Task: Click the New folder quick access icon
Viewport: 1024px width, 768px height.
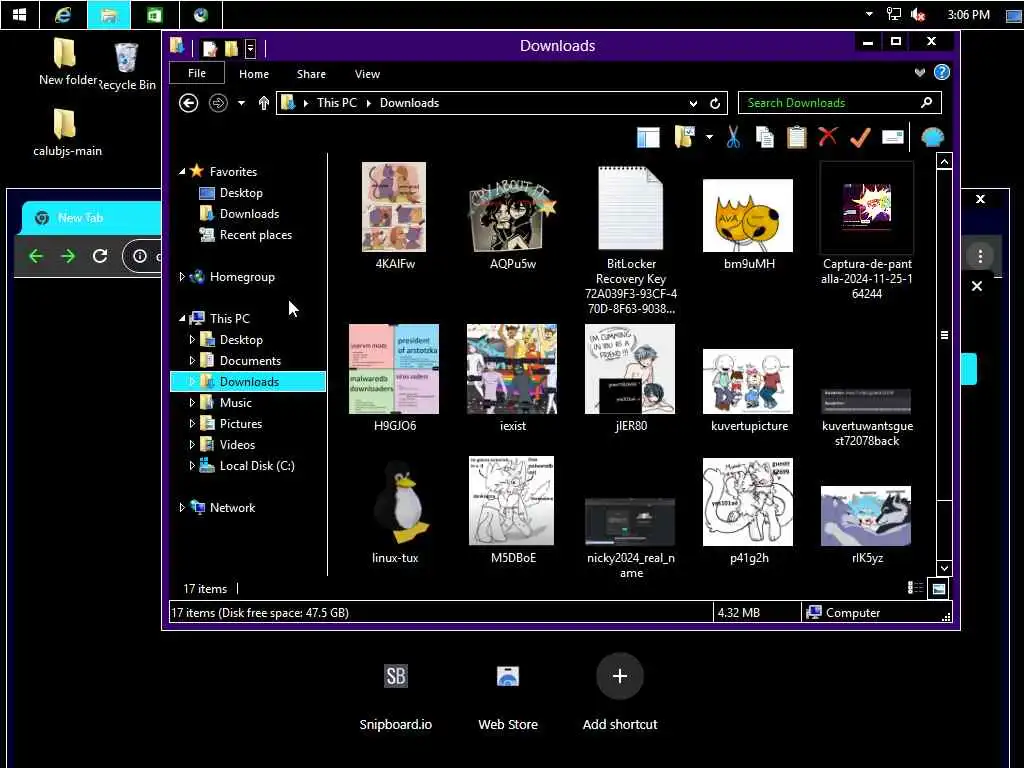Action: (231, 48)
